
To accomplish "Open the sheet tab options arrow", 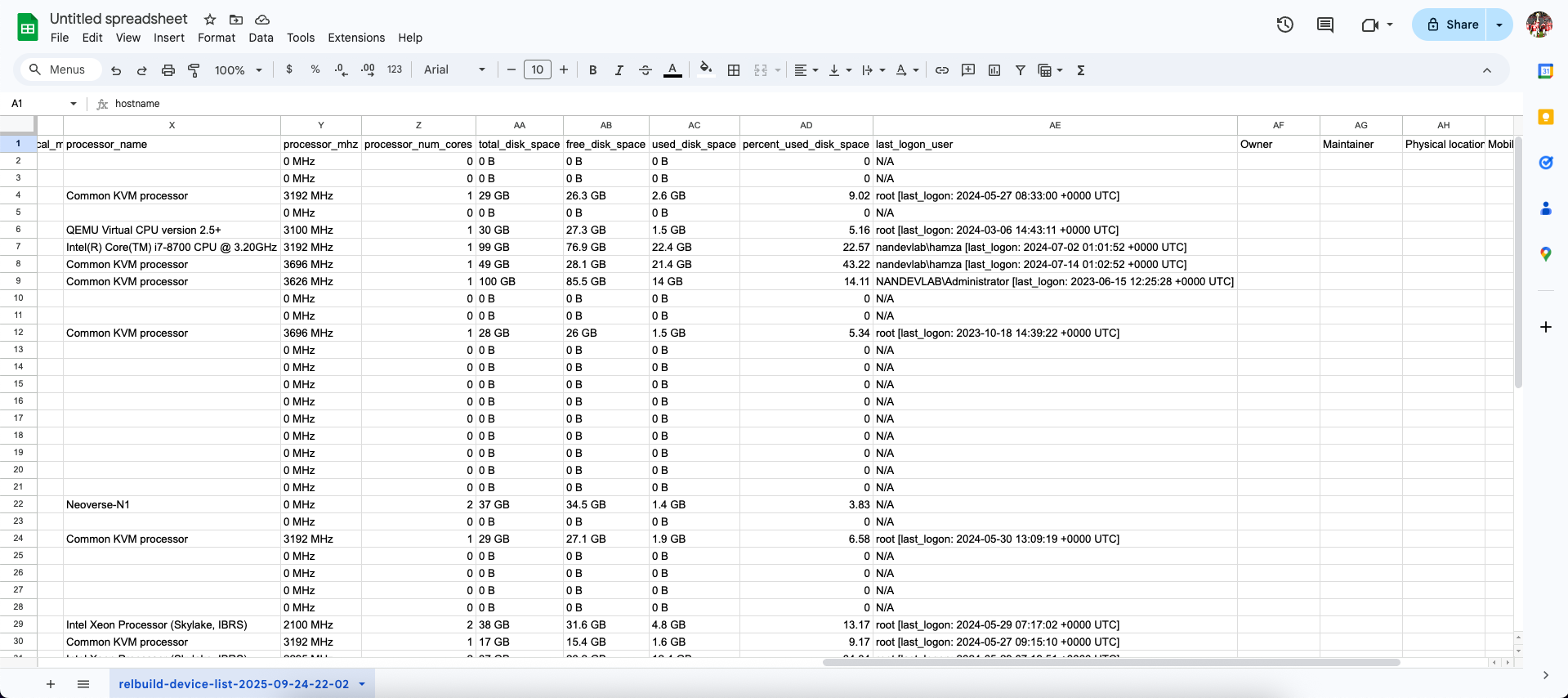I will [x=362, y=684].
